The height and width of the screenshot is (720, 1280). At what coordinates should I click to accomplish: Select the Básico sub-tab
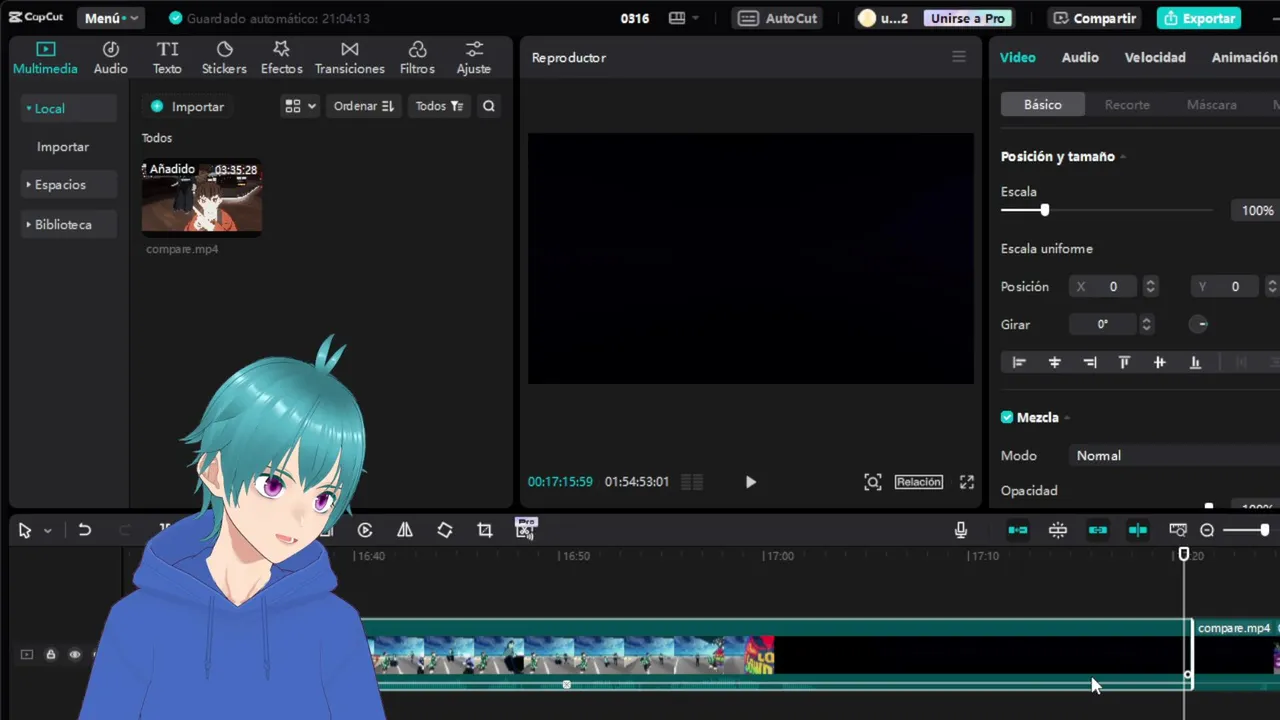click(1043, 104)
